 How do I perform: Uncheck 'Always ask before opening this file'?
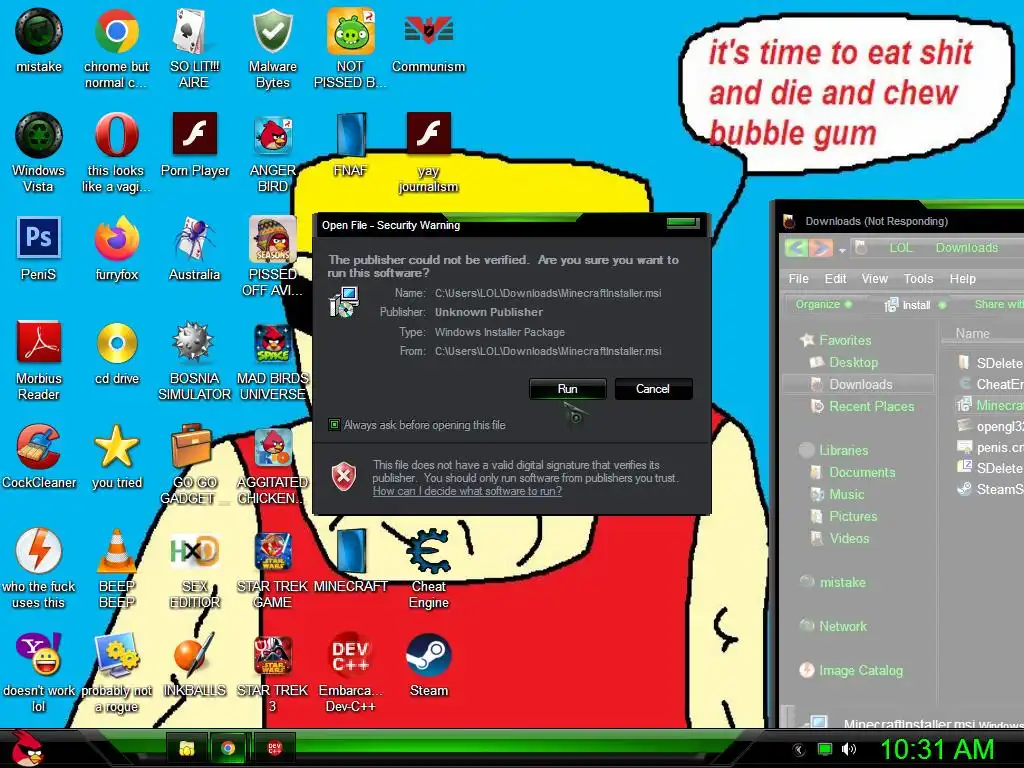pos(334,425)
